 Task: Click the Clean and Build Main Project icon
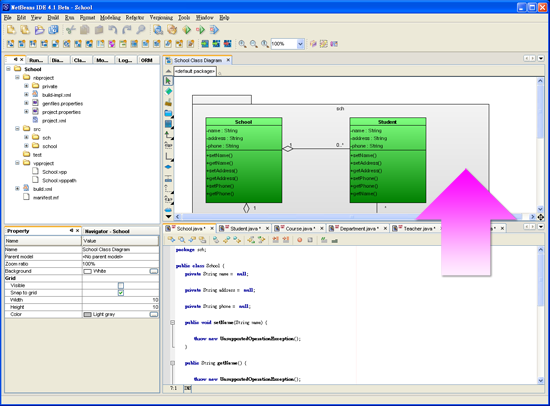(x=172, y=30)
